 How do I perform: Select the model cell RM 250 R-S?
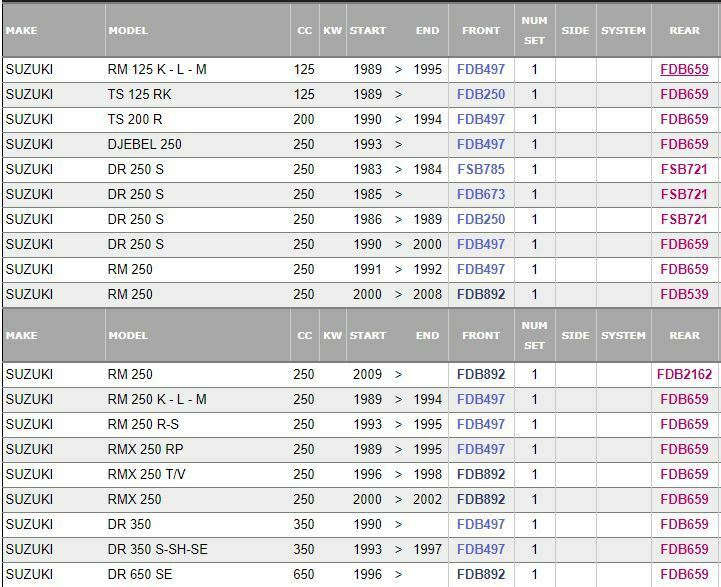pyautogui.click(x=143, y=424)
